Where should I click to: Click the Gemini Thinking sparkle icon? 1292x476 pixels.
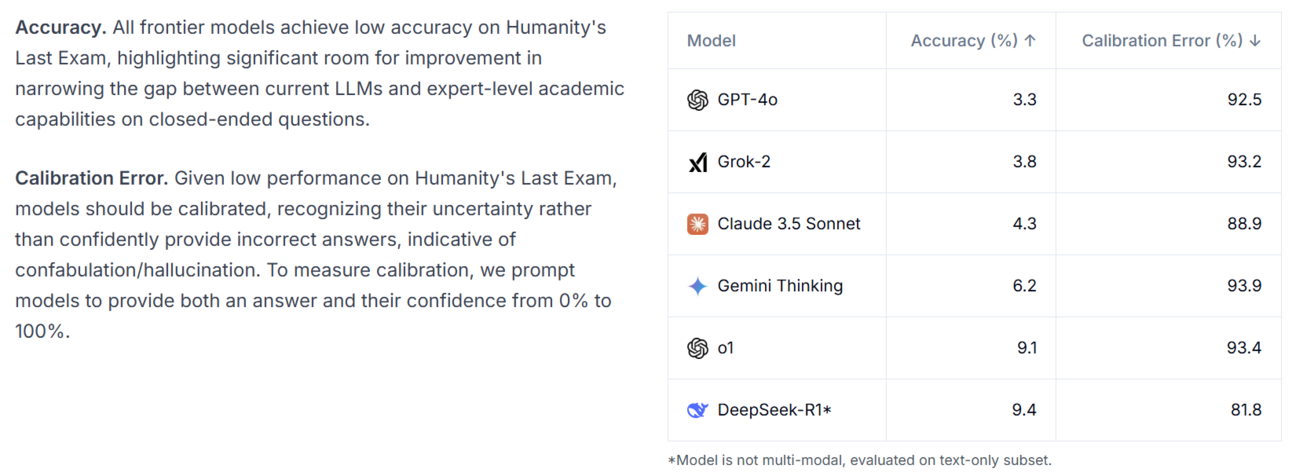coord(698,286)
